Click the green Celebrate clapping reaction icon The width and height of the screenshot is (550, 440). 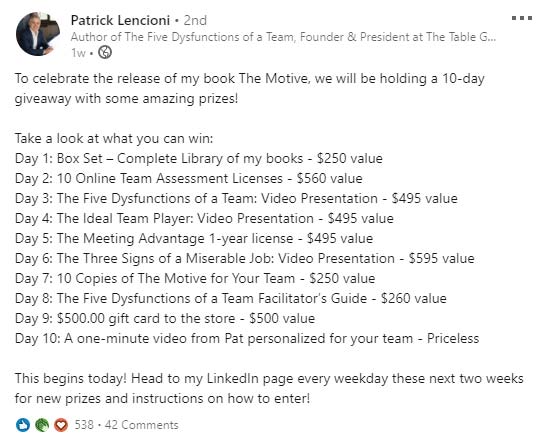pyautogui.click(x=42, y=425)
